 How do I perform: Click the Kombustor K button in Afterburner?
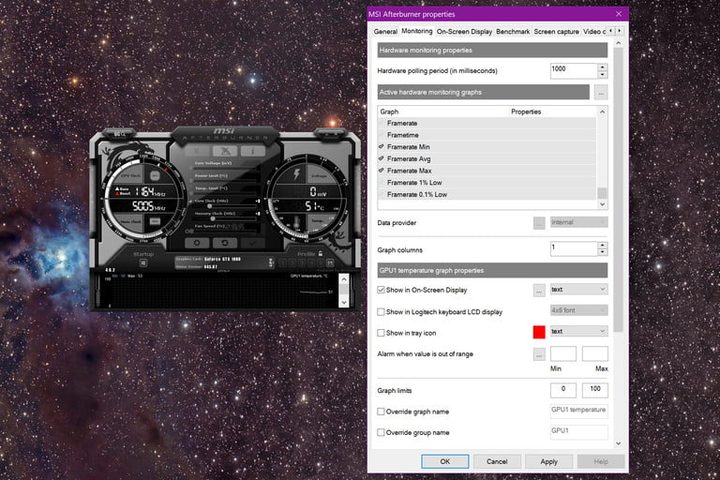tap(197, 151)
